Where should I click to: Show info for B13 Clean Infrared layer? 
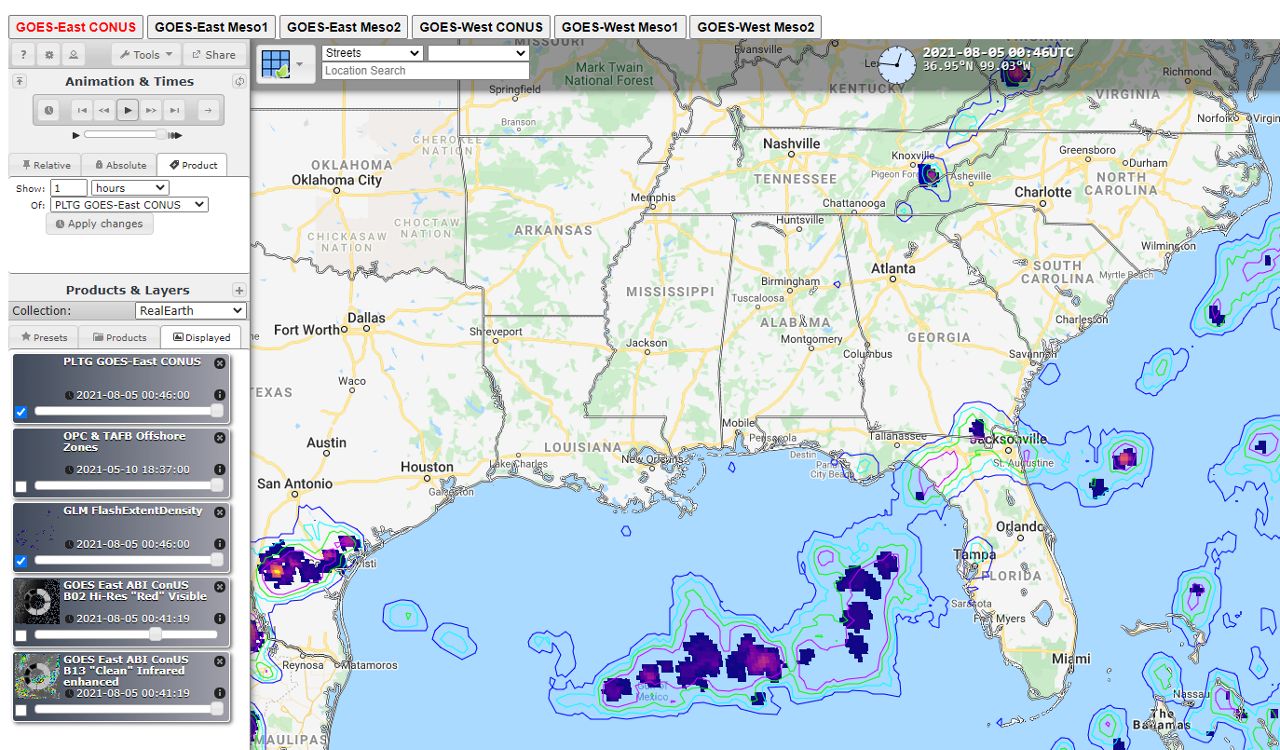(x=220, y=693)
